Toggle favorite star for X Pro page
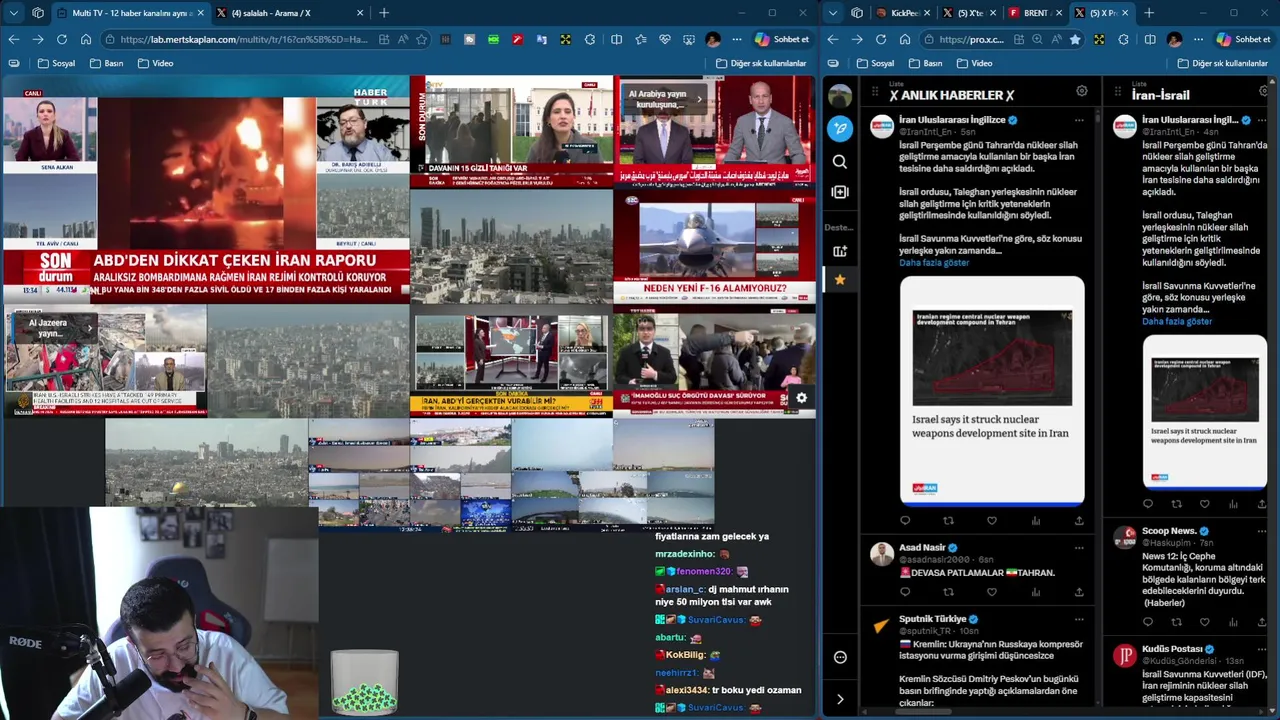This screenshot has height=720, width=1280. point(1074,39)
